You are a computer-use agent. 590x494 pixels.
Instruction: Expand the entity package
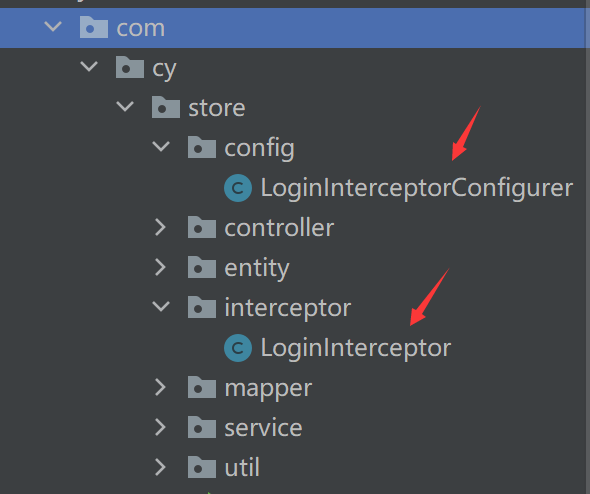(161, 267)
